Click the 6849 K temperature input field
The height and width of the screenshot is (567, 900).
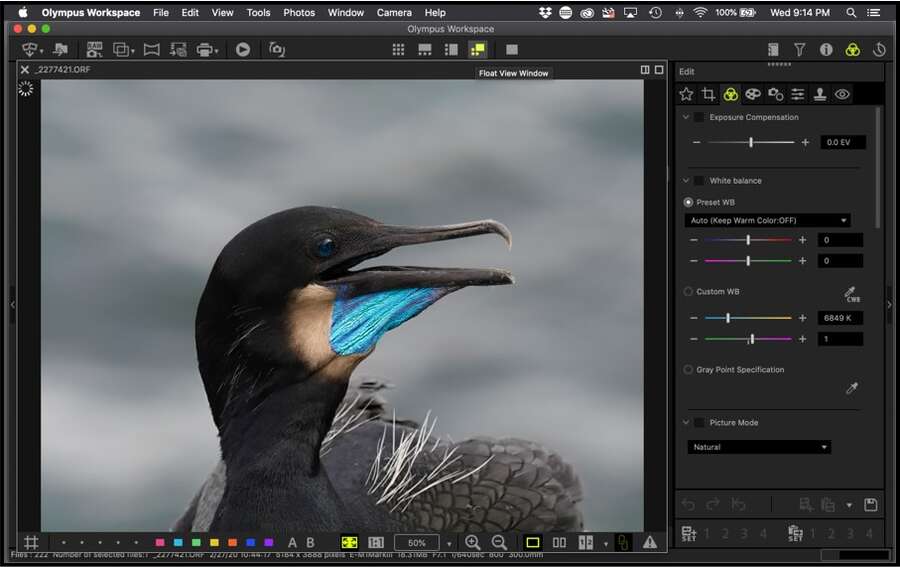coord(841,318)
